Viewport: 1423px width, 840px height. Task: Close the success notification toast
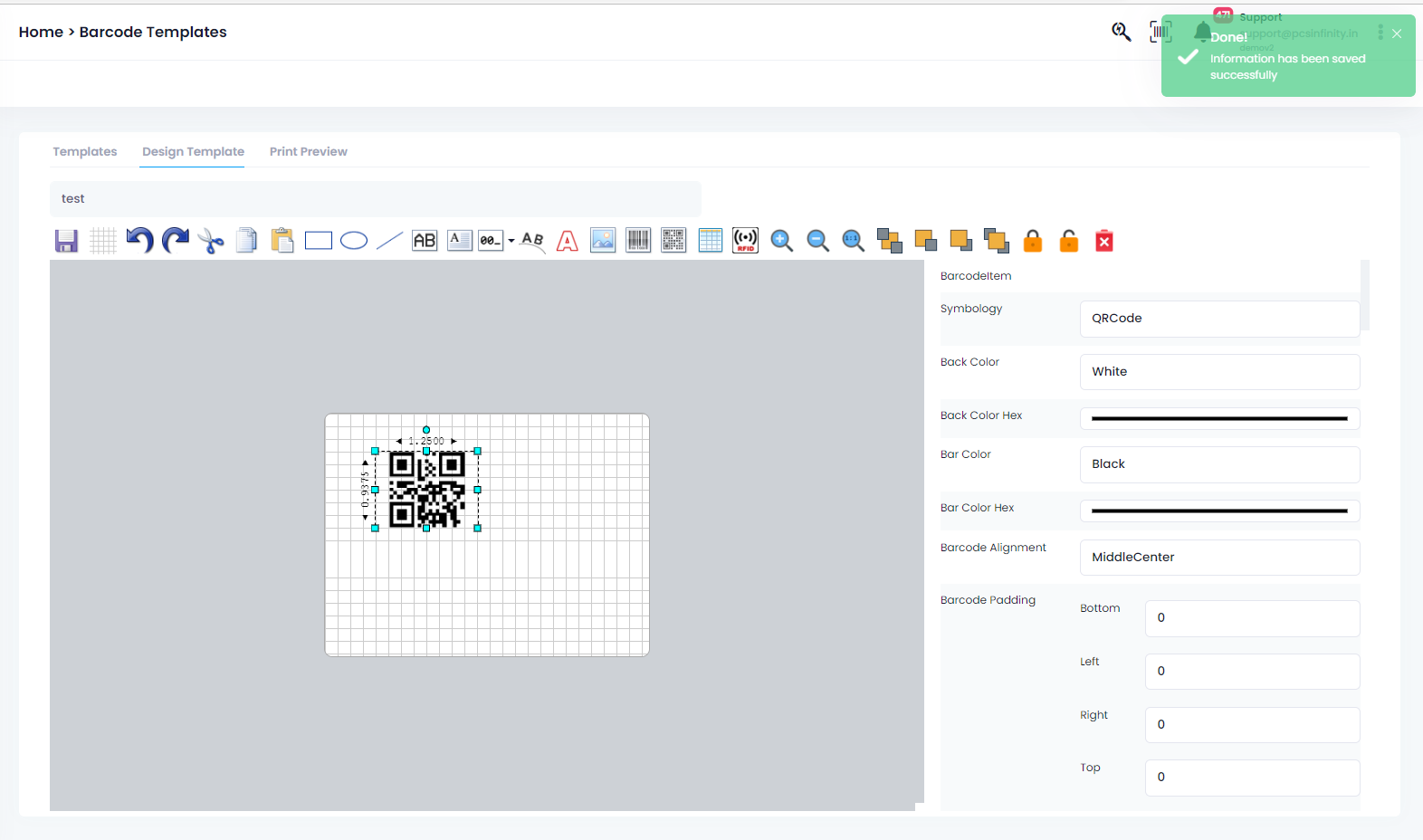(1397, 33)
